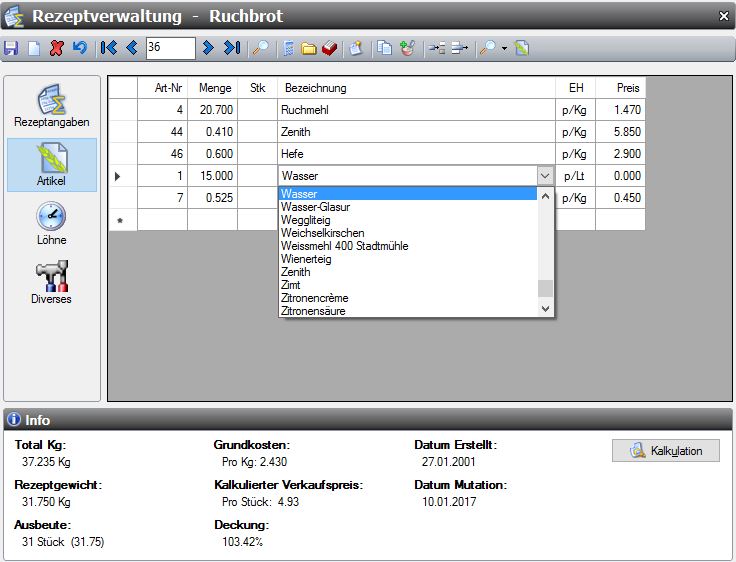Click the record number field showing 36
The width and height of the screenshot is (736, 562).
(169, 47)
